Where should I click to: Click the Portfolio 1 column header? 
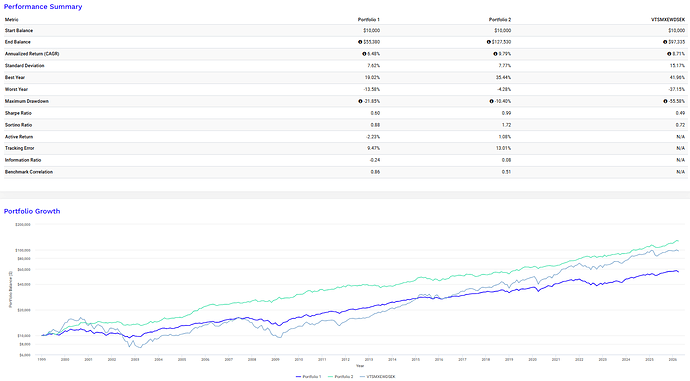point(369,20)
